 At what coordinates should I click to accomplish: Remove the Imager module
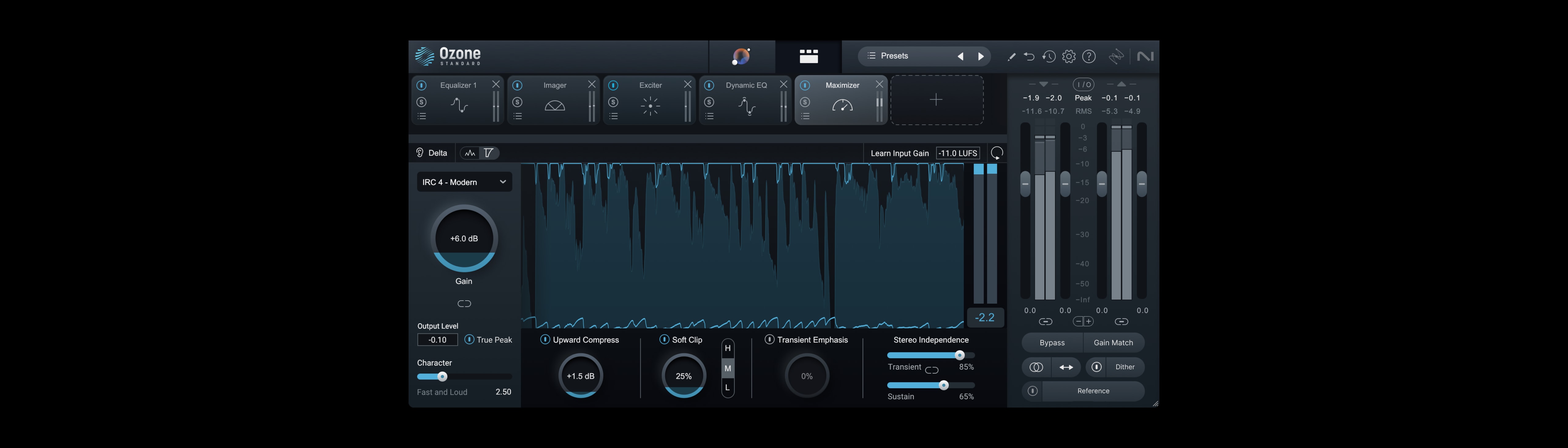pos(592,85)
